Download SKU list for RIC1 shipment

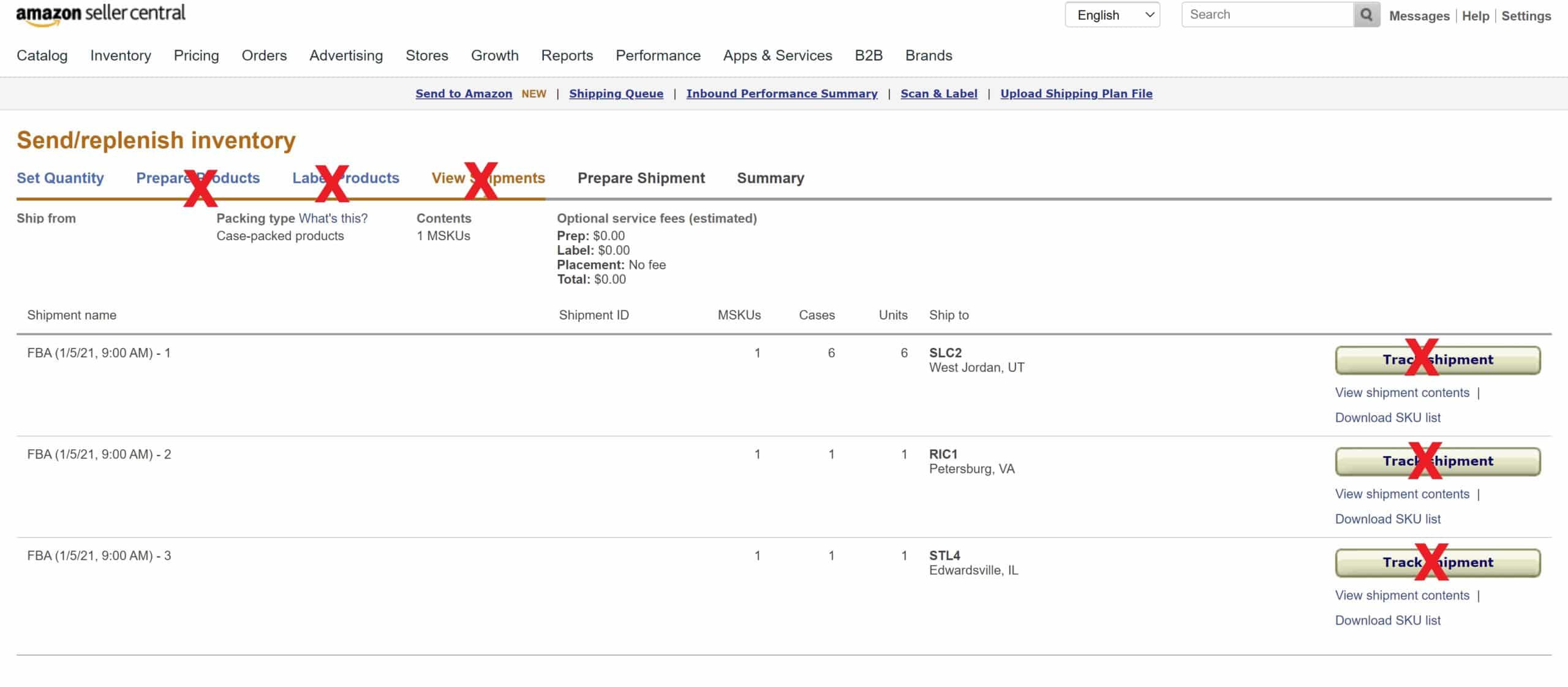[1387, 518]
